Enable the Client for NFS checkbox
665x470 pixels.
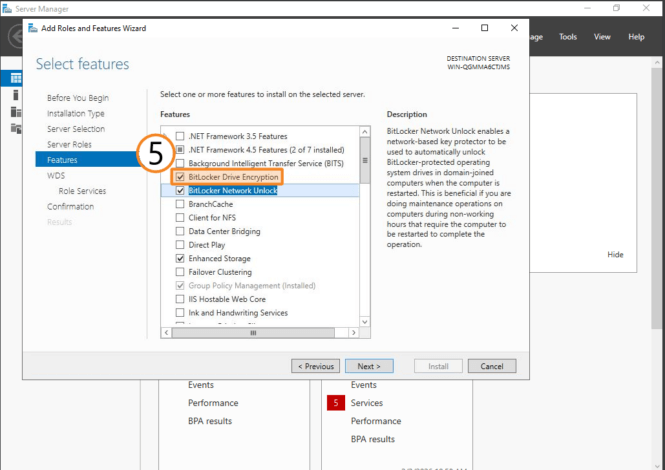click(180, 218)
